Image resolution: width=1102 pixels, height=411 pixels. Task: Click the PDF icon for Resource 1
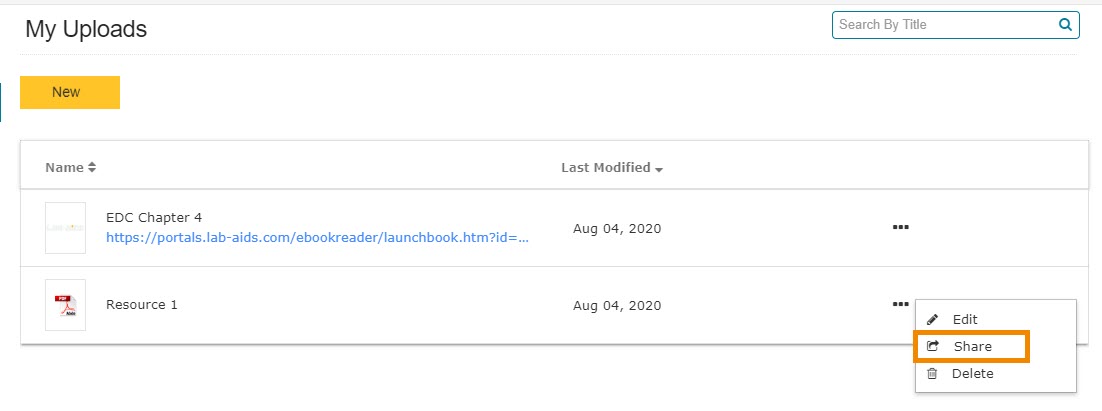[x=65, y=305]
